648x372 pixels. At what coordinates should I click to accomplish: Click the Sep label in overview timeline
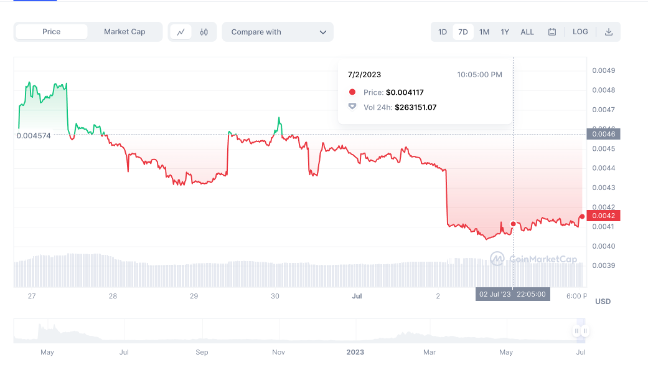click(202, 352)
